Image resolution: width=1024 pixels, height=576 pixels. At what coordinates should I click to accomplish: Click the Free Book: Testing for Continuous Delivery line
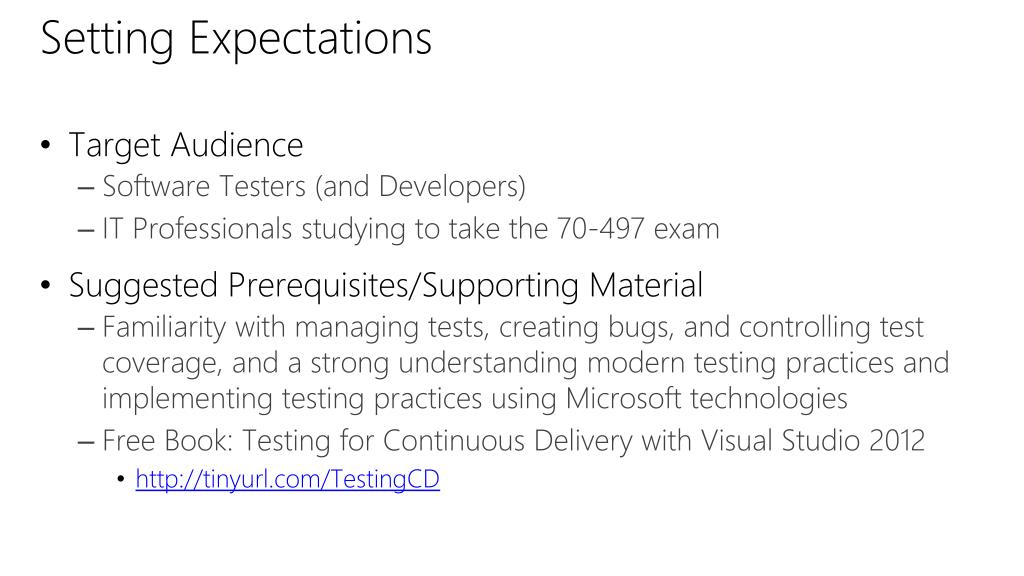513,440
